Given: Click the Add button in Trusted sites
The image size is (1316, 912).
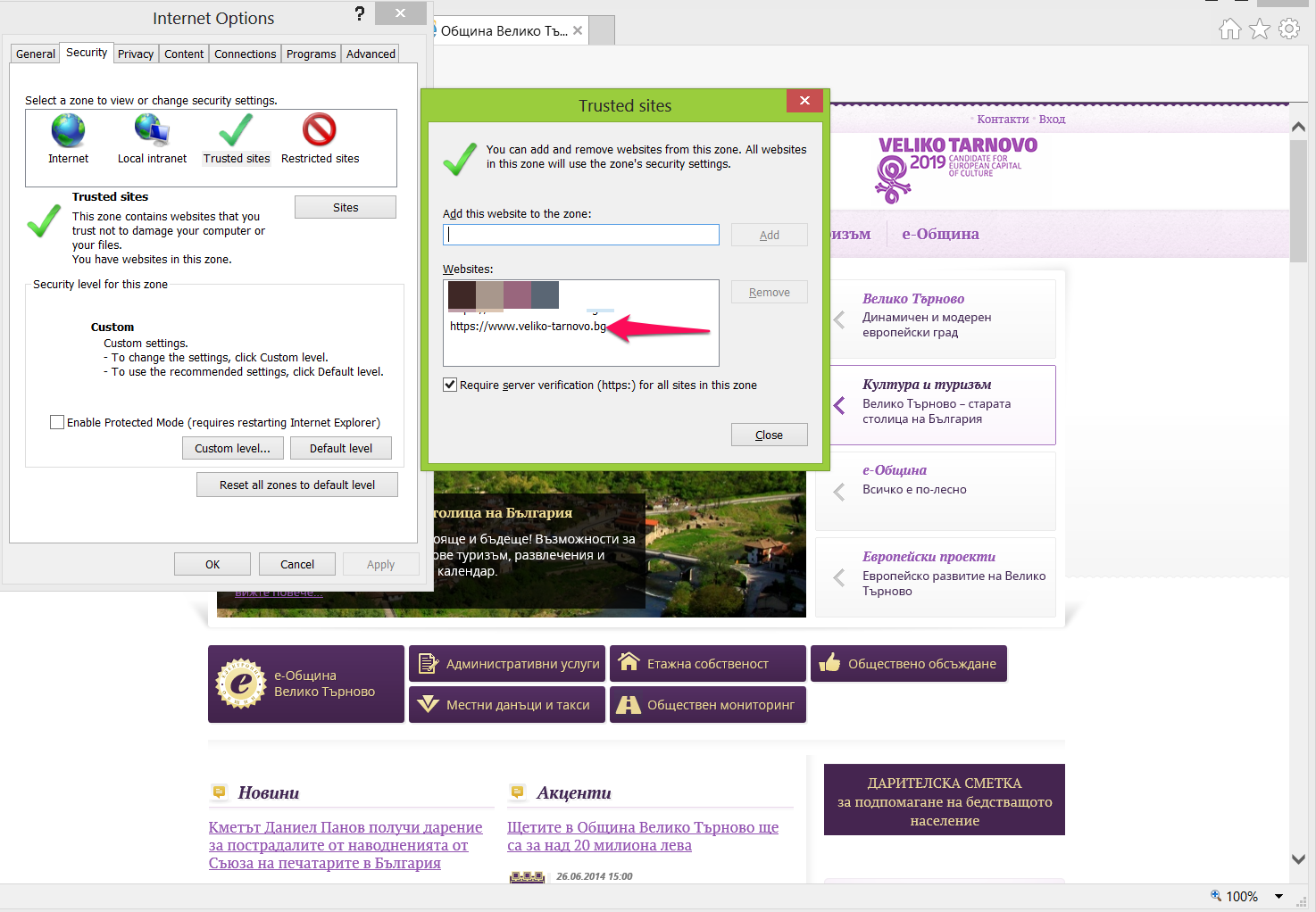Looking at the screenshot, I should pos(770,235).
